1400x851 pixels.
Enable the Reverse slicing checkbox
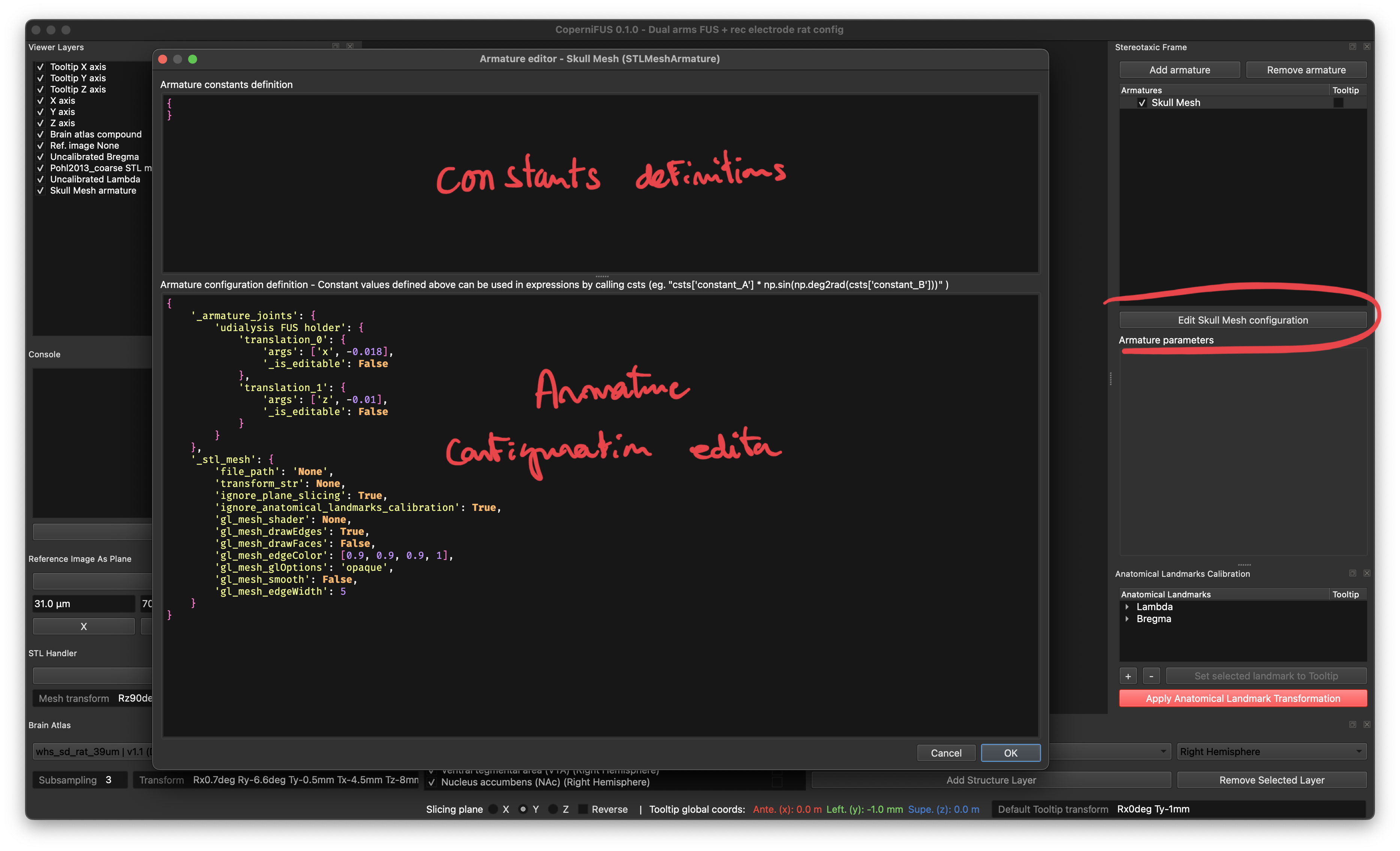coord(583,809)
